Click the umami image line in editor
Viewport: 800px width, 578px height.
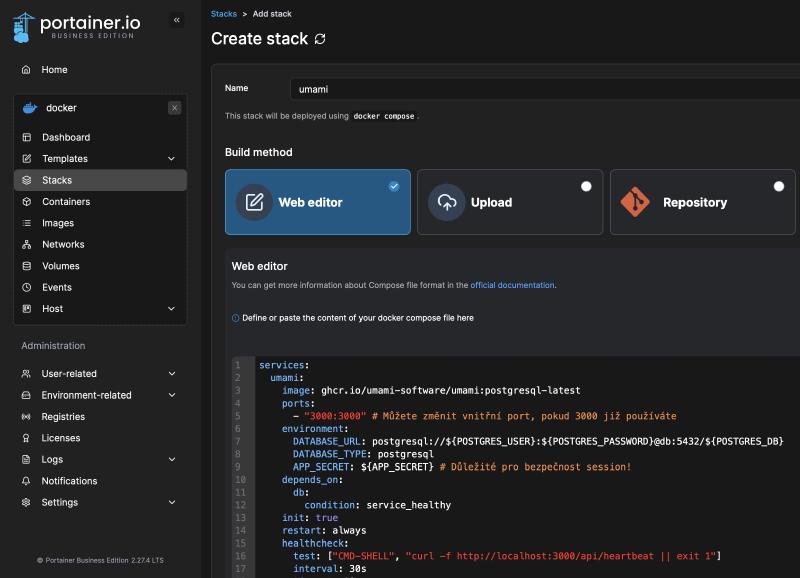431,391
